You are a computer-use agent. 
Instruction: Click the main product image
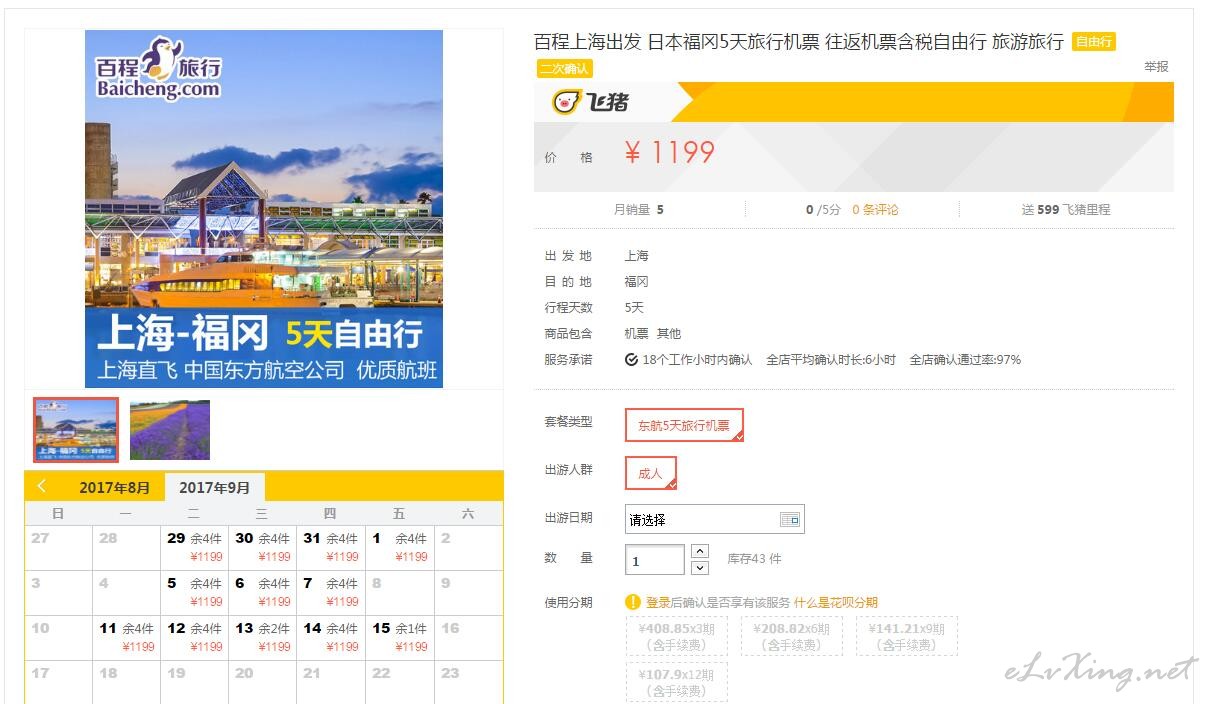264,208
